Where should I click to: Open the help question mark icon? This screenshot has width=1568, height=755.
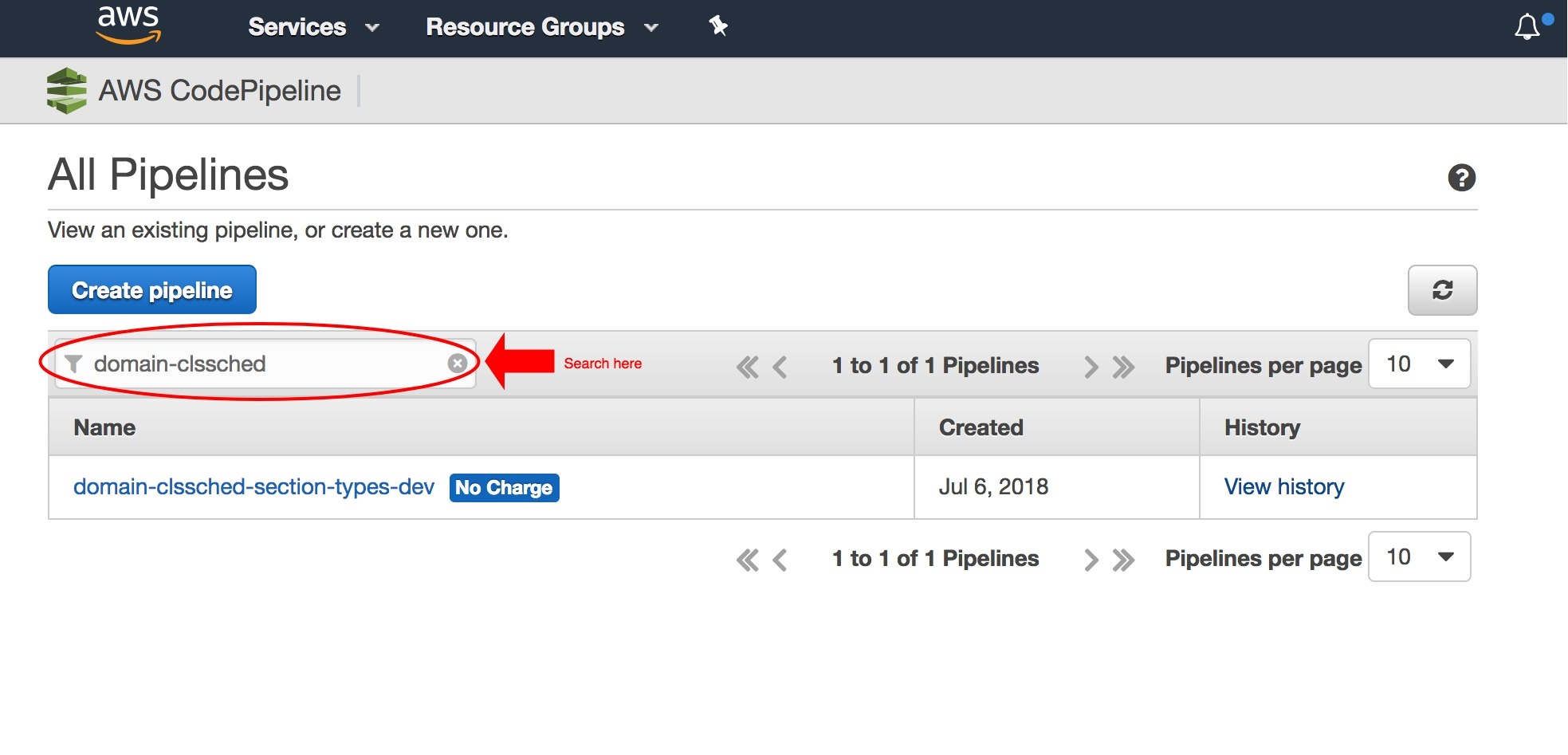click(x=1461, y=177)
